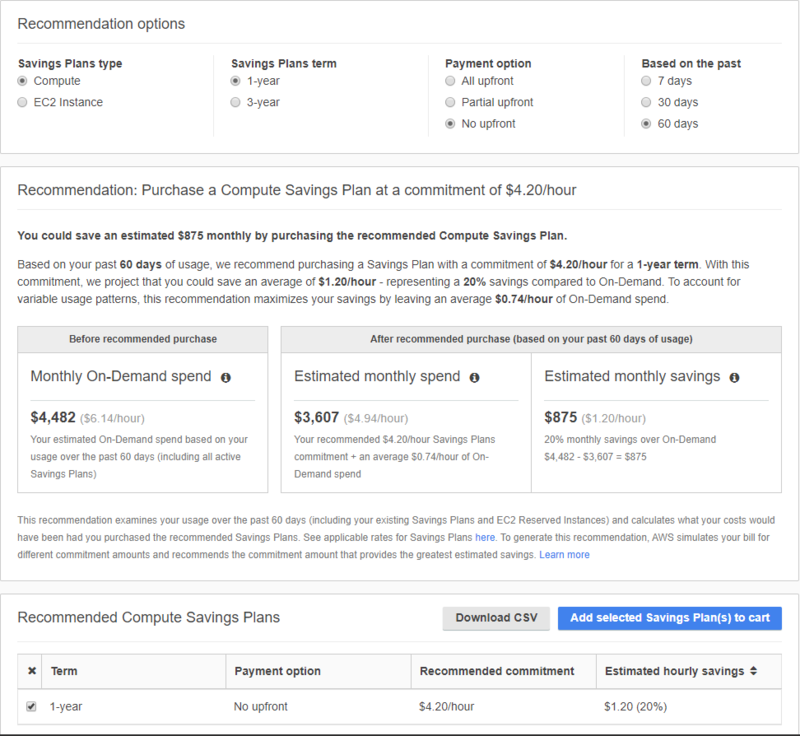800x736 pixels.
Task: Base recommendation on past 7 days
Action: [648, 81]
